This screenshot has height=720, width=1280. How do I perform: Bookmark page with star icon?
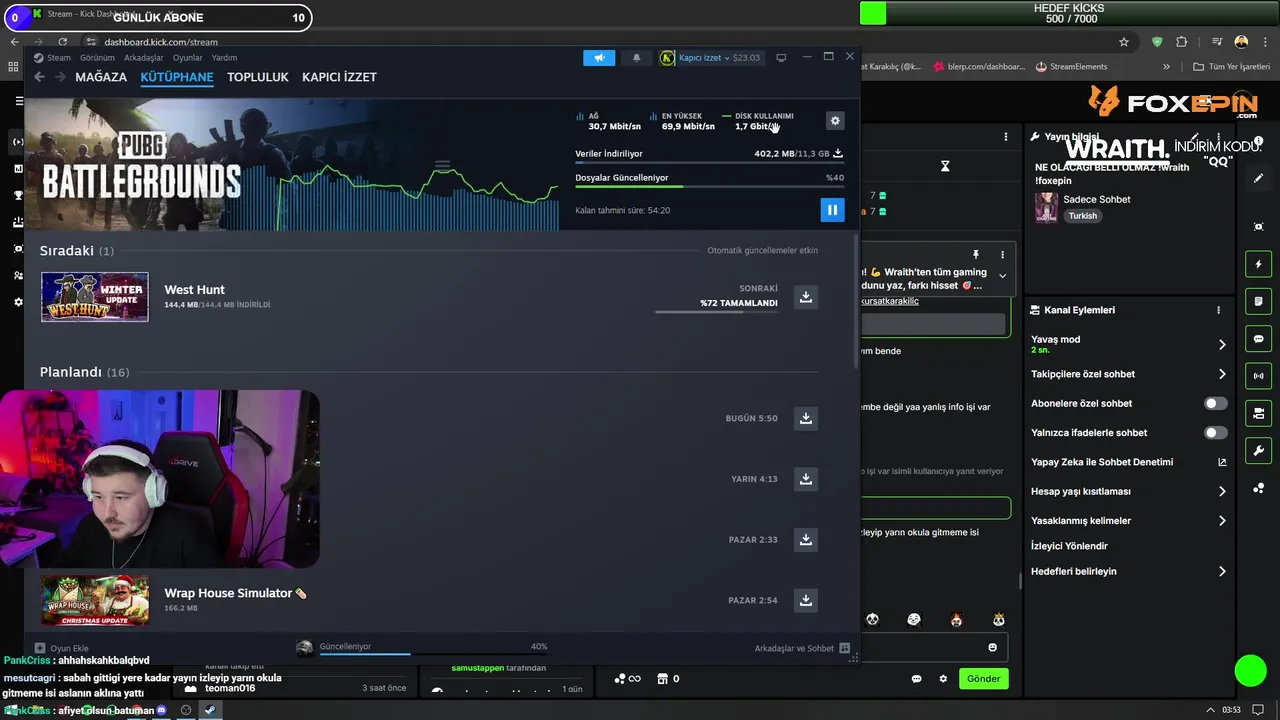(x=1124, y=42)
